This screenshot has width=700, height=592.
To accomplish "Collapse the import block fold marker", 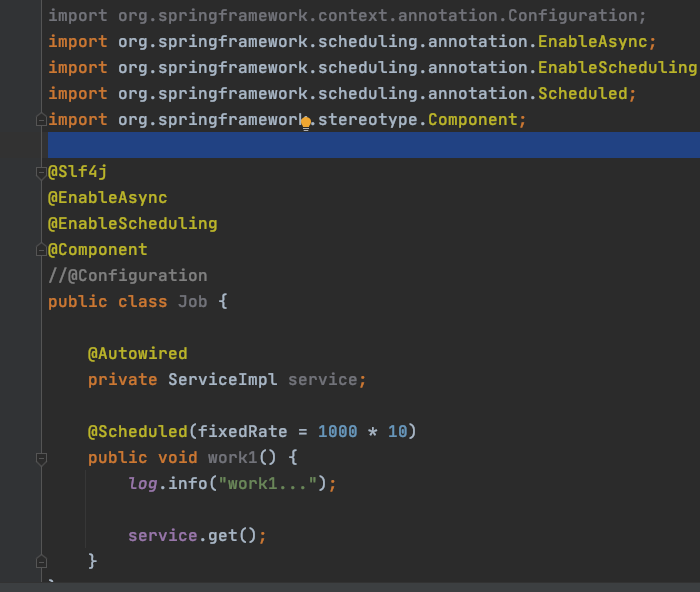I will 41,120.
